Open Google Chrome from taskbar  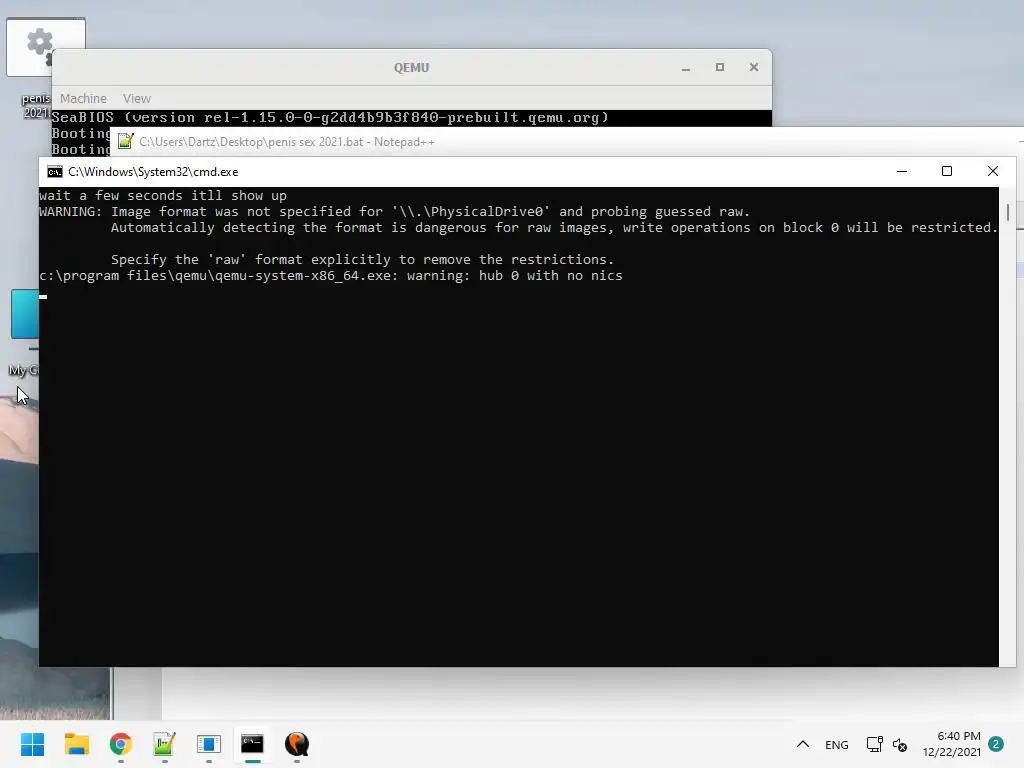tap(120, 744)
